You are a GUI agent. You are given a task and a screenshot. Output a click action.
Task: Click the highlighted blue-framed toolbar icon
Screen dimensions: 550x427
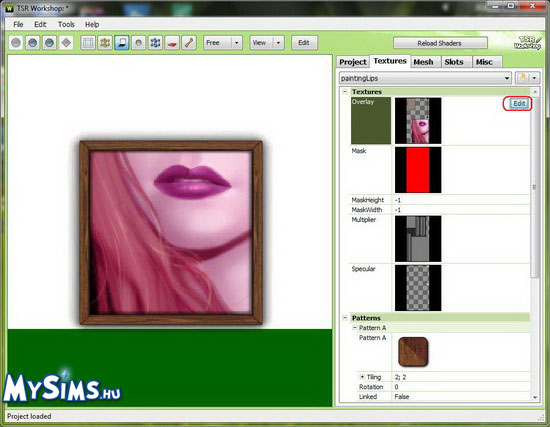click(122, 43)
